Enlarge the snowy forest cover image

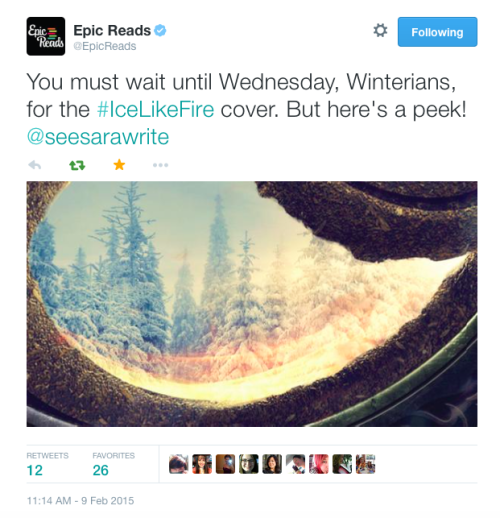pyautogui.click(x=252, y=304)
